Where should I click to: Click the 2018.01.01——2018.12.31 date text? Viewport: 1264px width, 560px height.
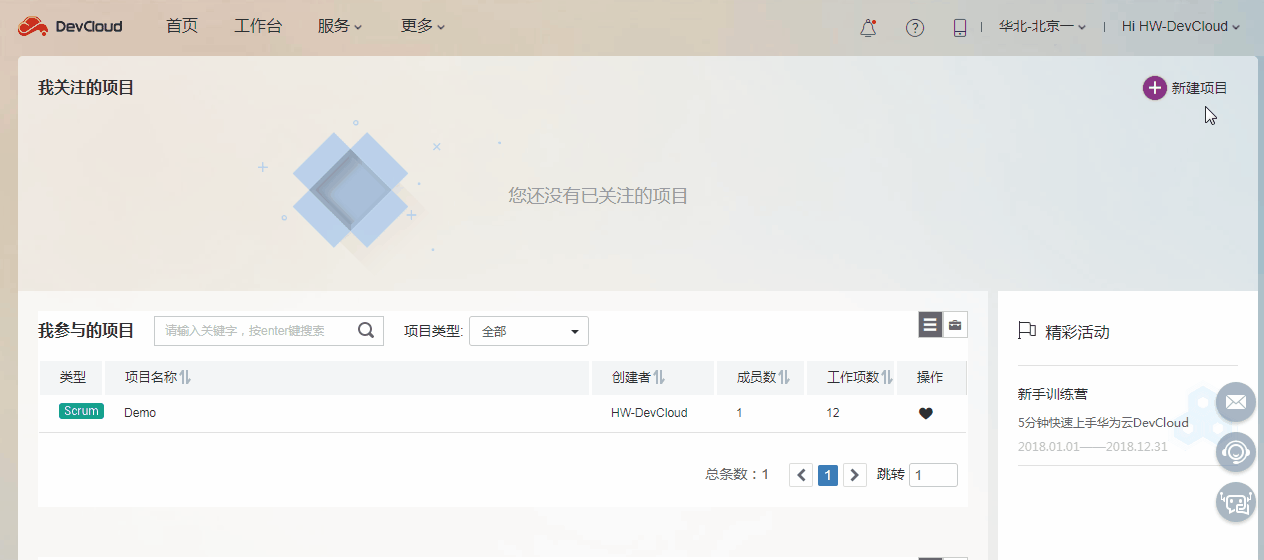click(1093, 446)
